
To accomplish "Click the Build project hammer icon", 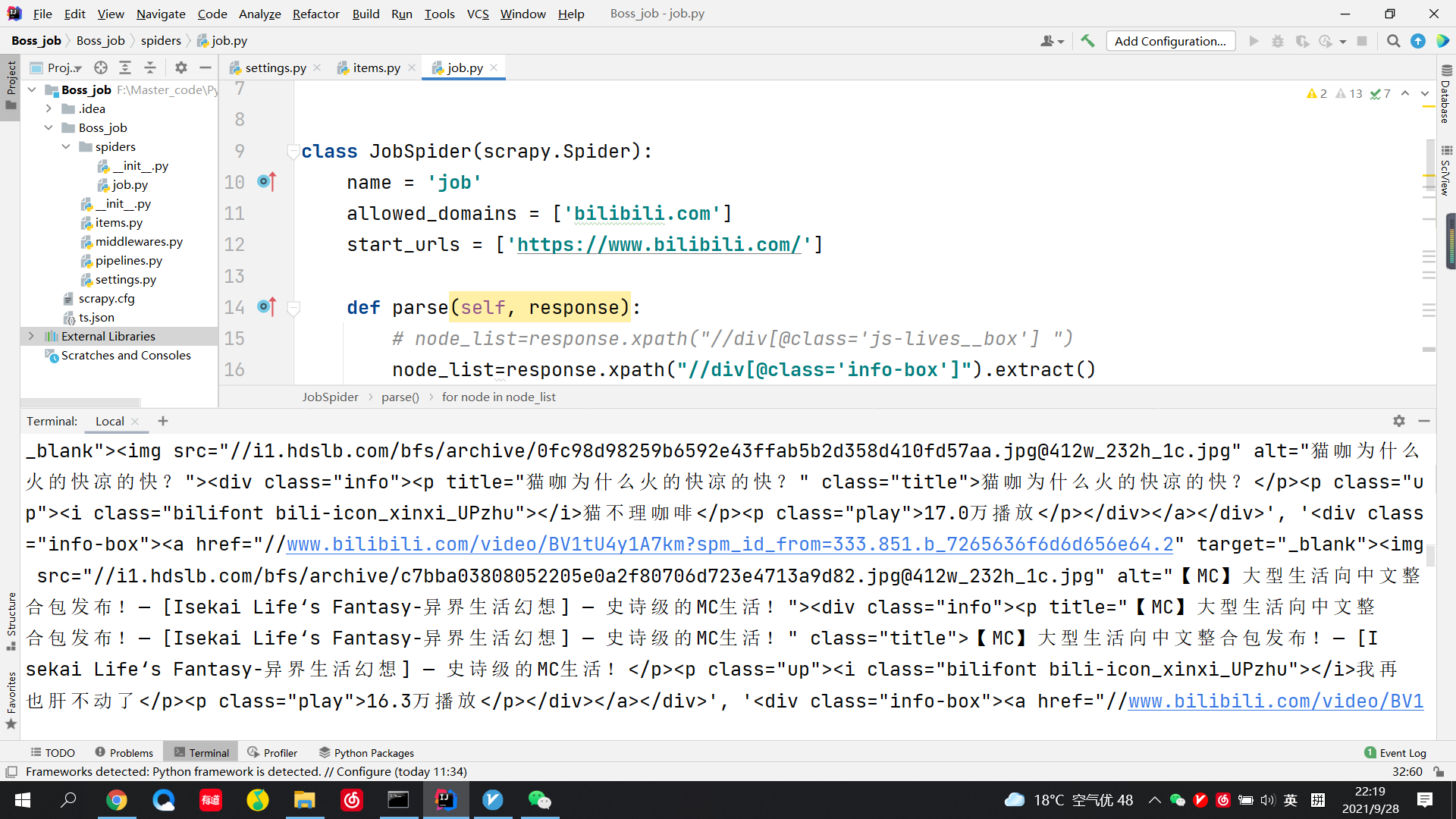I will 1087,41.
